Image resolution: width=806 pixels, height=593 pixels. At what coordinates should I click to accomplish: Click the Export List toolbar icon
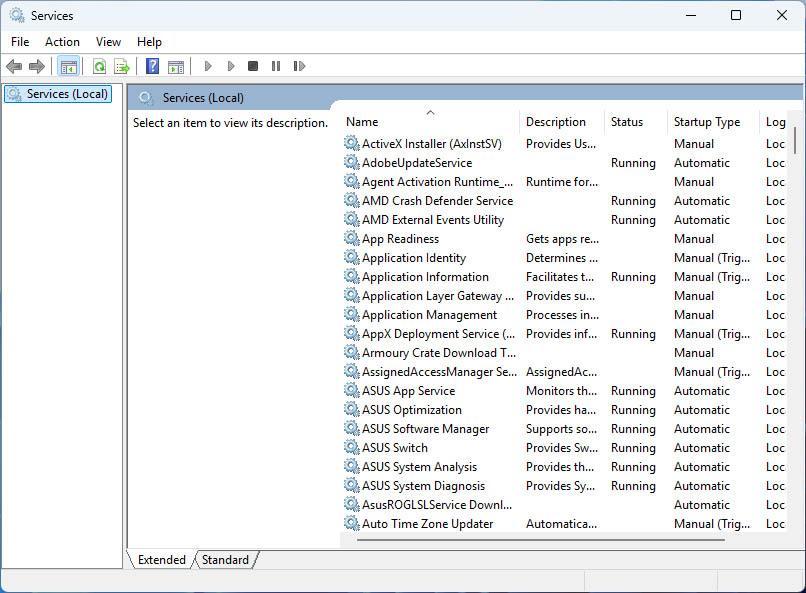click(x=122, y=66)
